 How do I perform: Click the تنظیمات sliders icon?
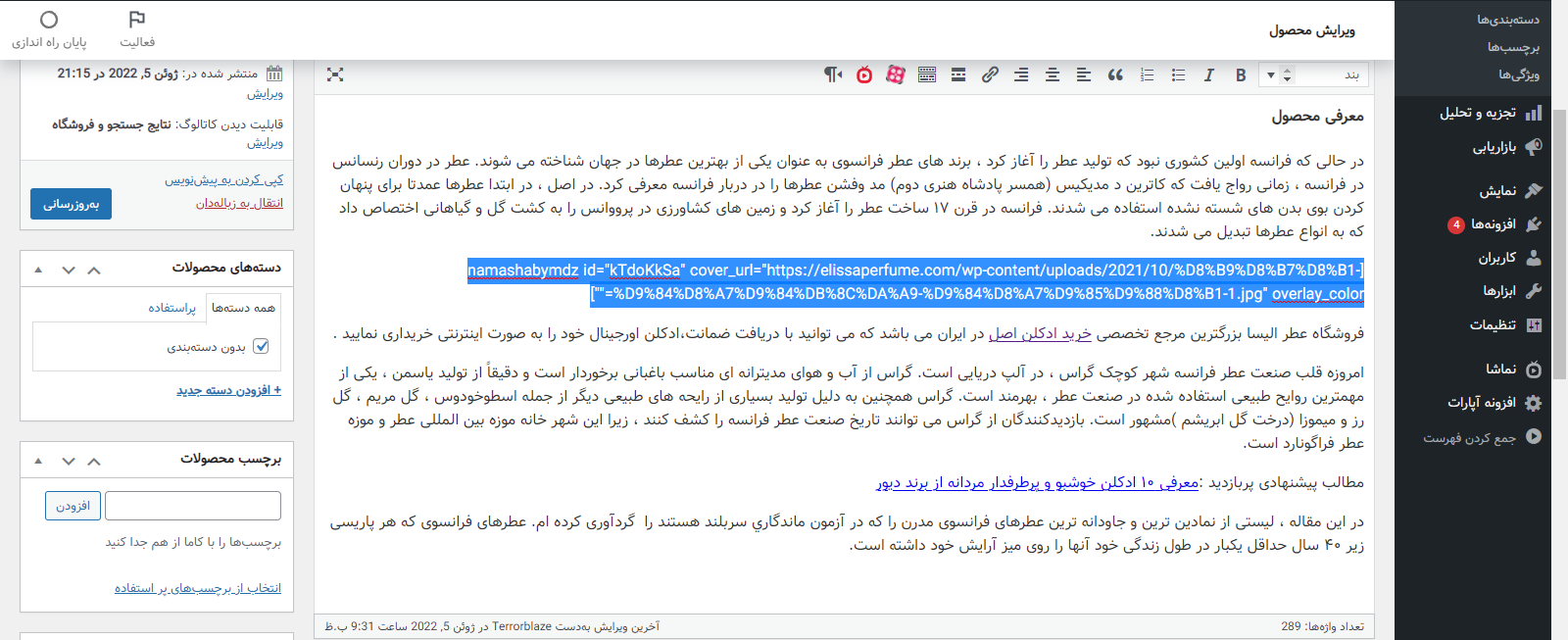(x=1534, y=325)
